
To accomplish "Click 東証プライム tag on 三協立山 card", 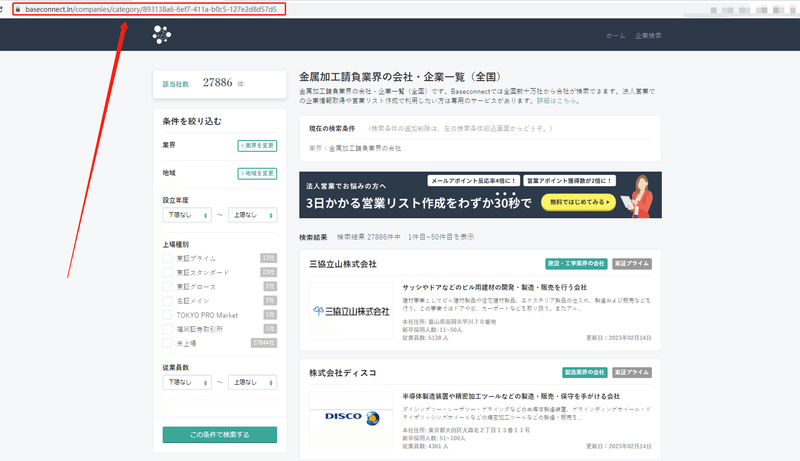I will [632, 264].
